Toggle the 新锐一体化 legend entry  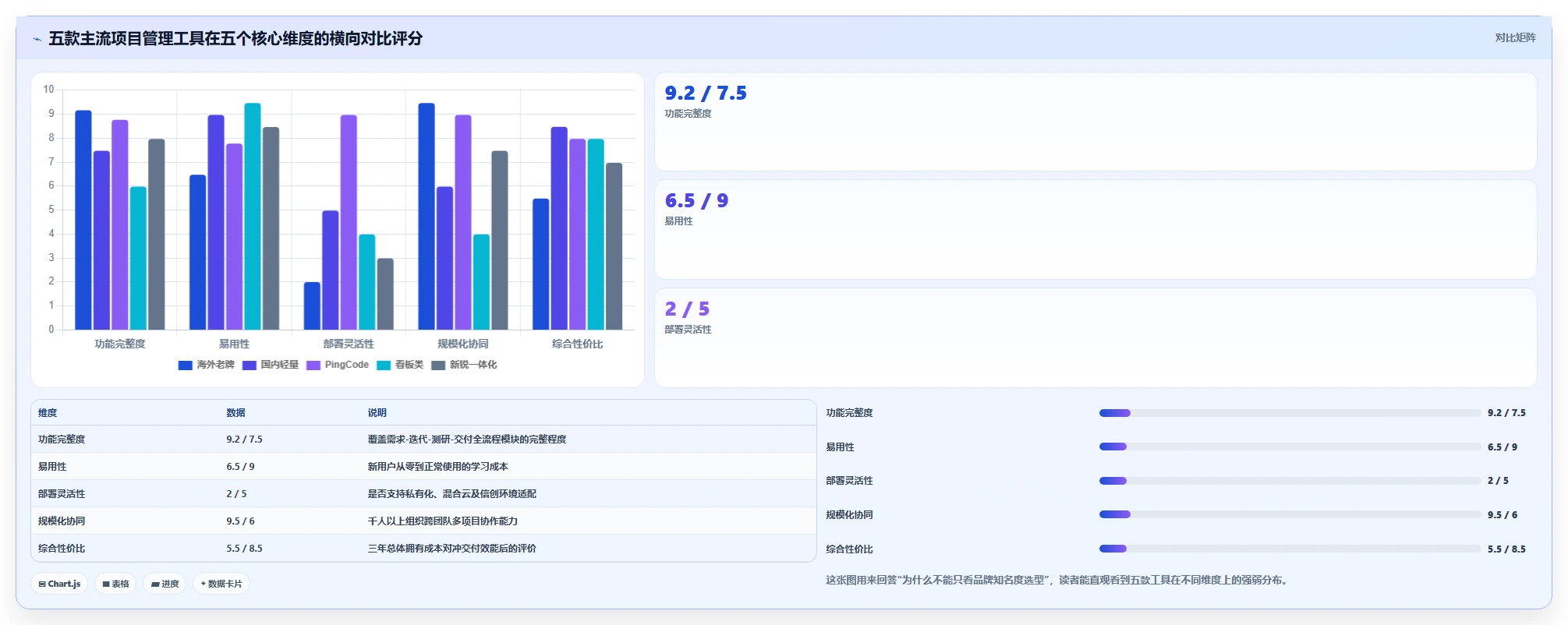pos(464,365)
